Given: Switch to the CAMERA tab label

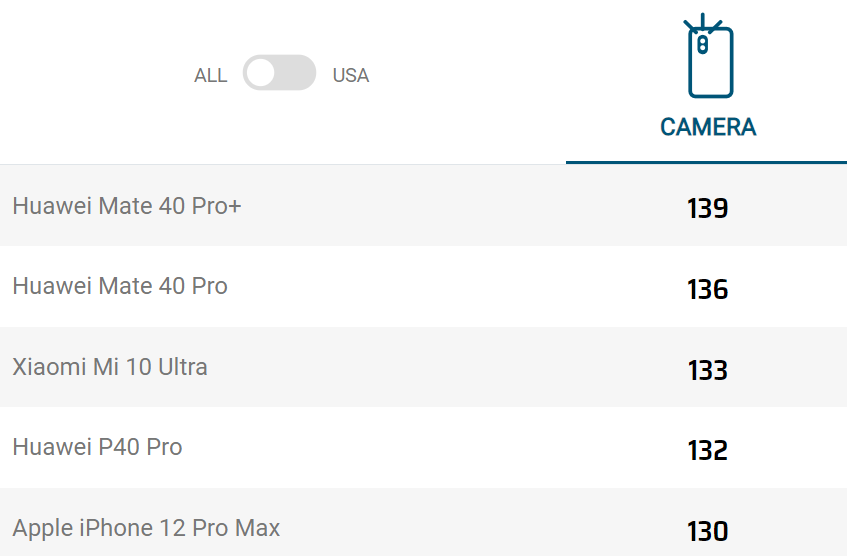Looking at the screenshot, I should pos(708,128).
